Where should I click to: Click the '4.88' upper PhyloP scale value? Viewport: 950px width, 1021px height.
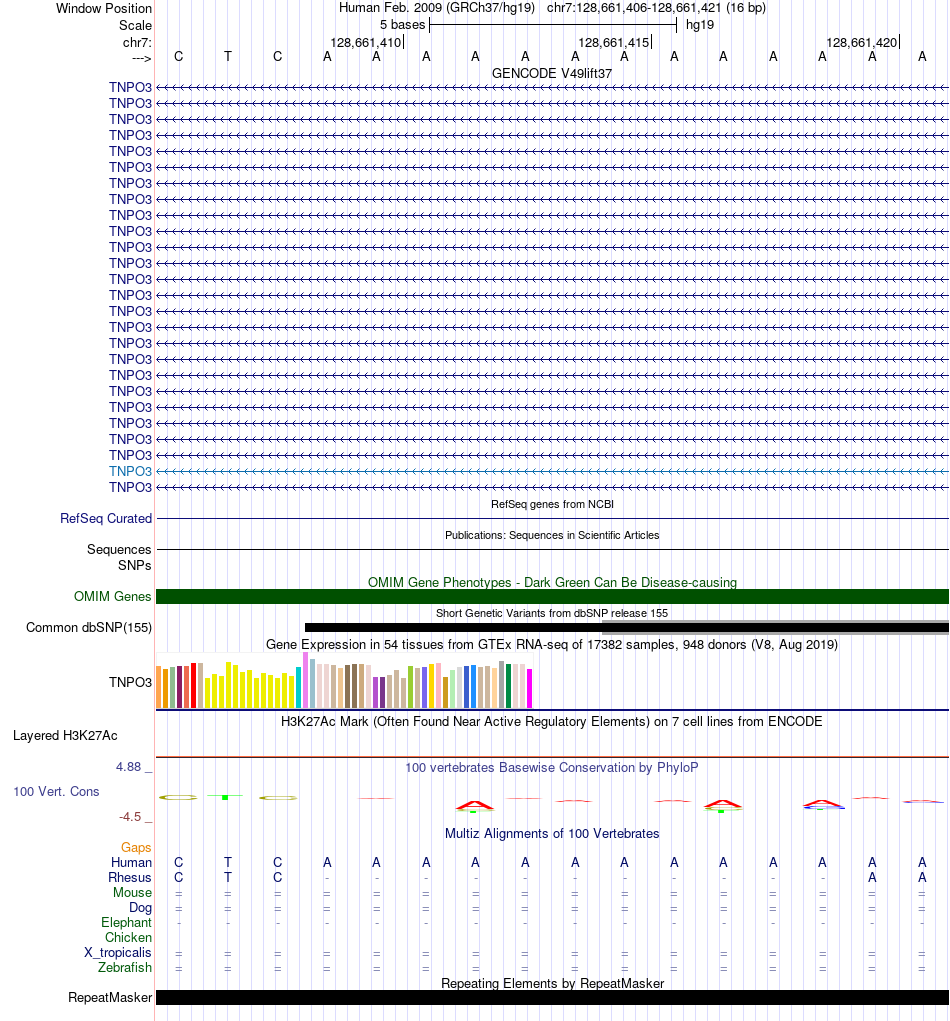point(129,767)
